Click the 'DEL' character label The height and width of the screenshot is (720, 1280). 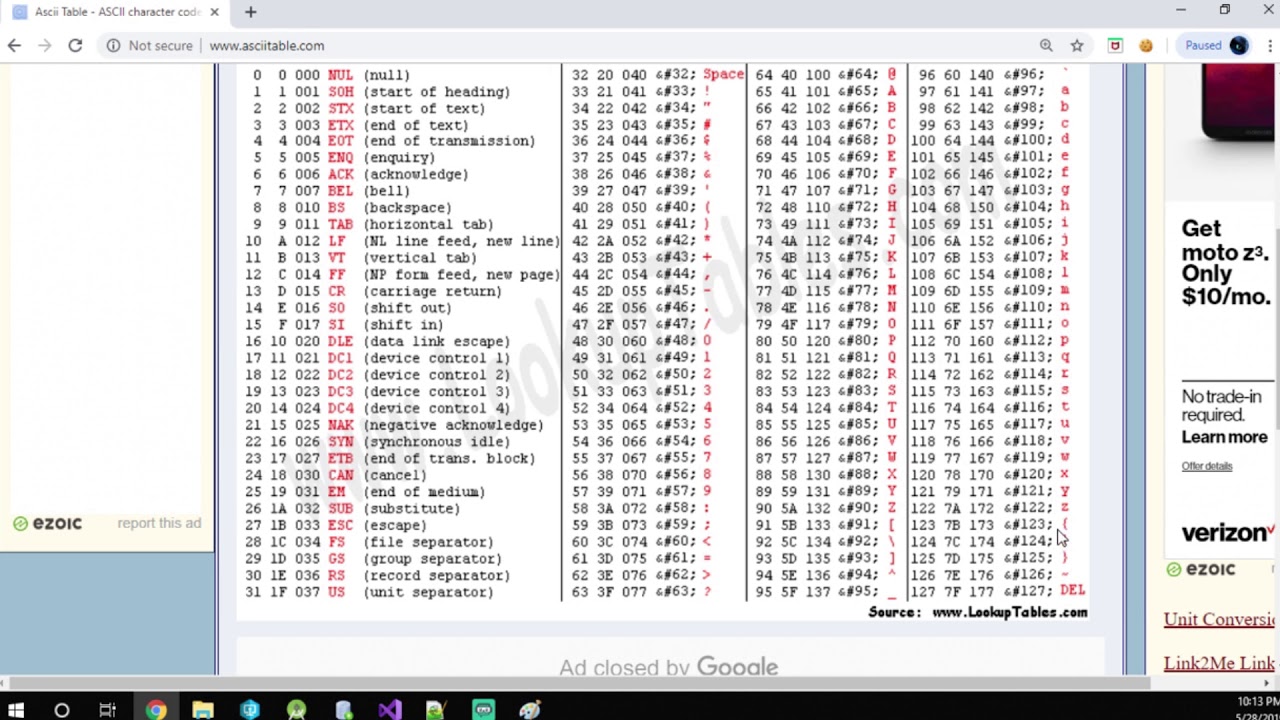pos(1072,590)
